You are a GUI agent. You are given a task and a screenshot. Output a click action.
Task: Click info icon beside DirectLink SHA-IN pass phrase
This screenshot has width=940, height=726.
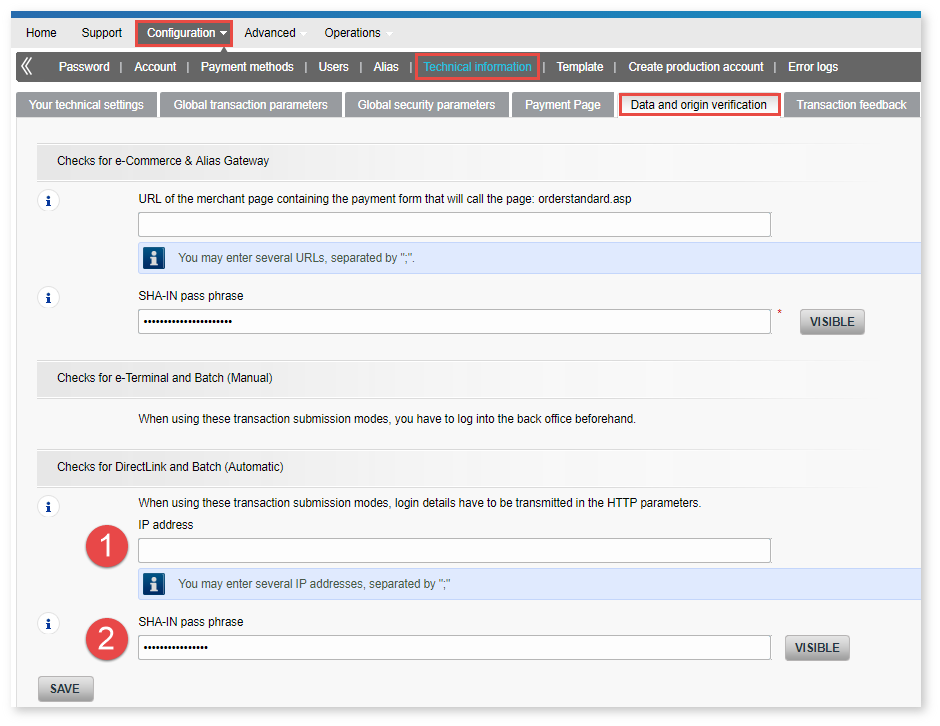tap(49, 623)
